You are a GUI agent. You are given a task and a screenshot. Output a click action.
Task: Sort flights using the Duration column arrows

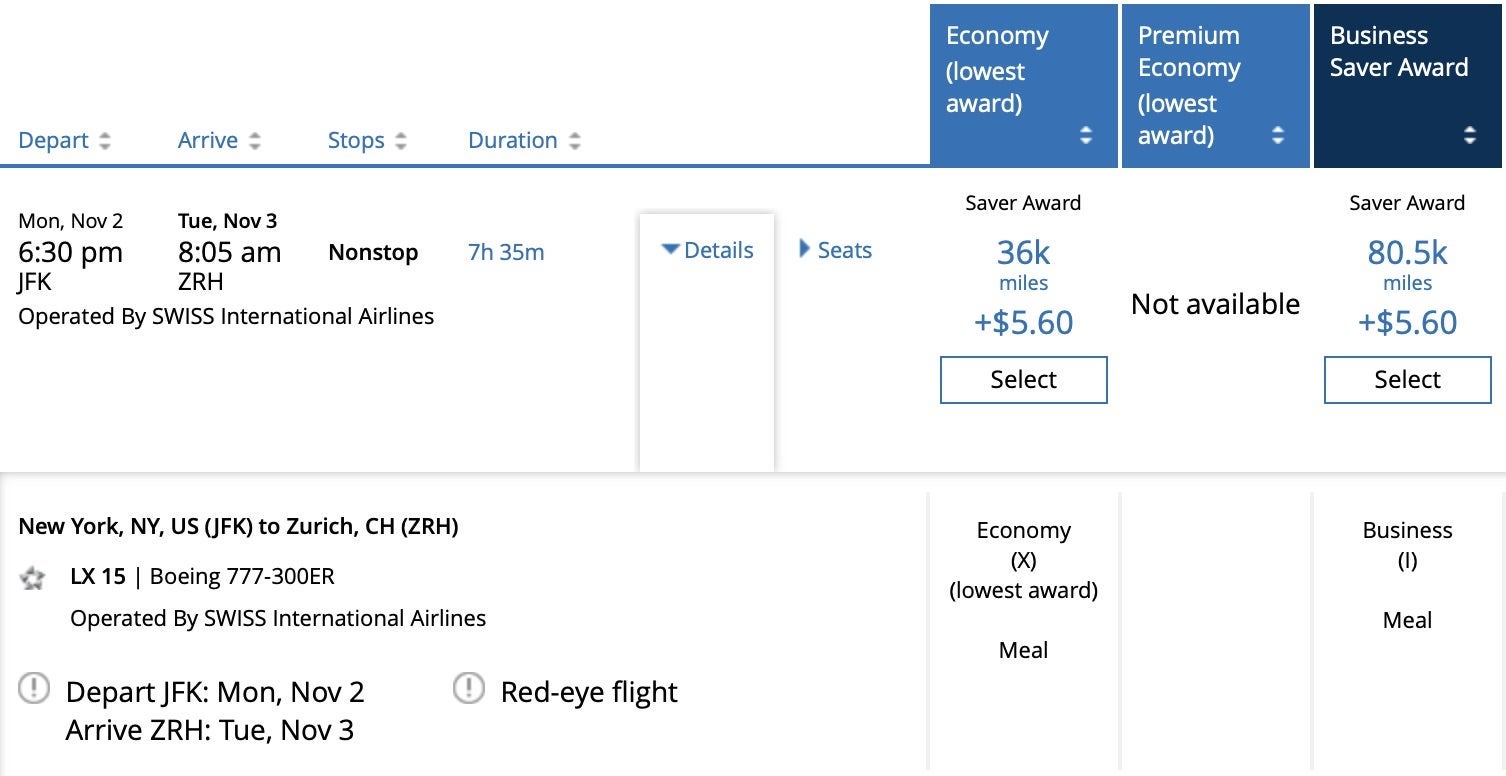[576, 140]
